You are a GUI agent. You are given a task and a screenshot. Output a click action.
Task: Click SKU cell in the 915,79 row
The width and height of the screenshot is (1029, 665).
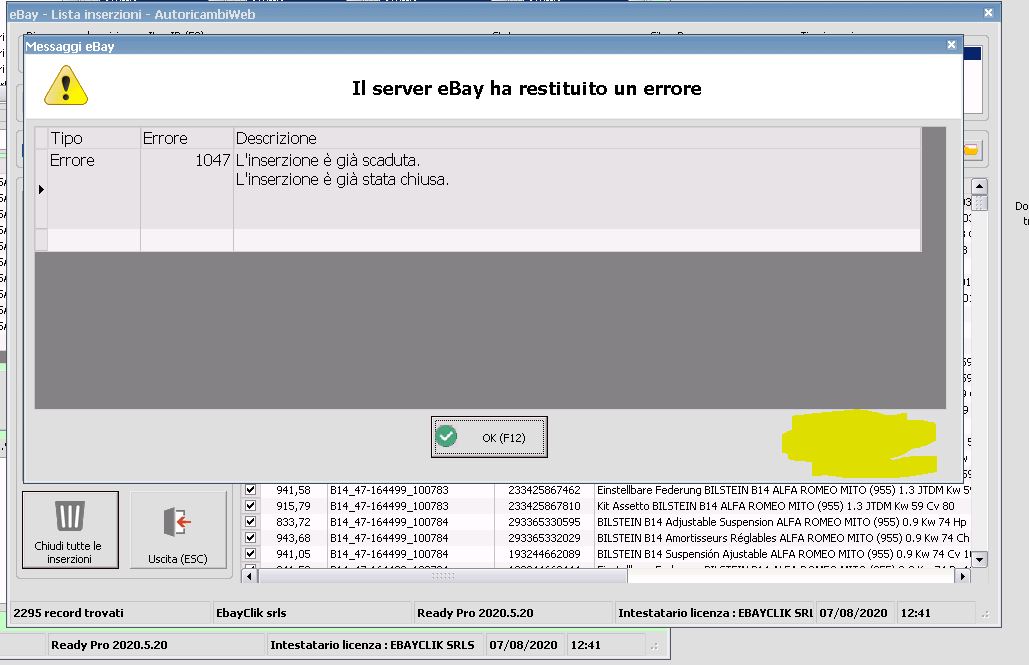point(410,506)
